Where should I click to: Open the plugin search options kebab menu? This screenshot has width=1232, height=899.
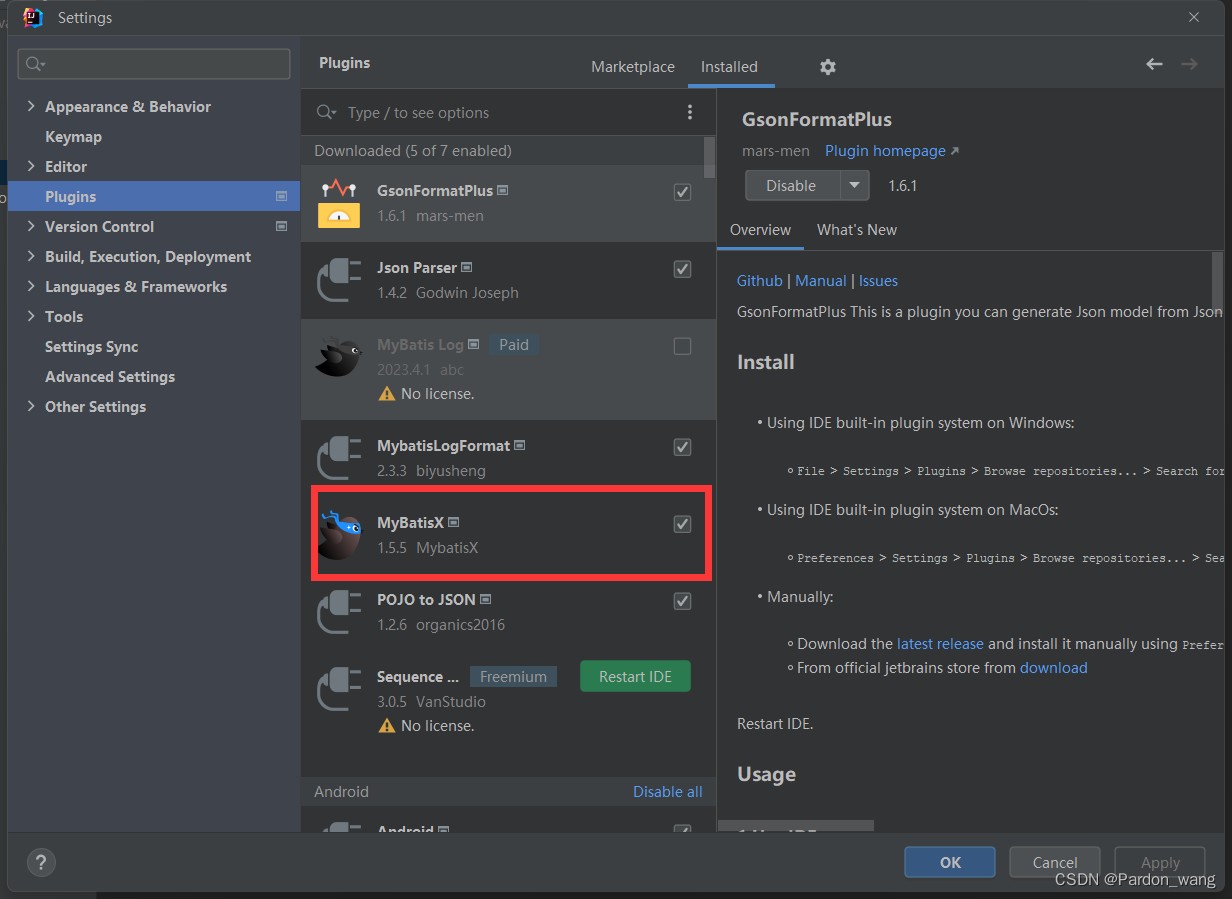coord(689,112)
